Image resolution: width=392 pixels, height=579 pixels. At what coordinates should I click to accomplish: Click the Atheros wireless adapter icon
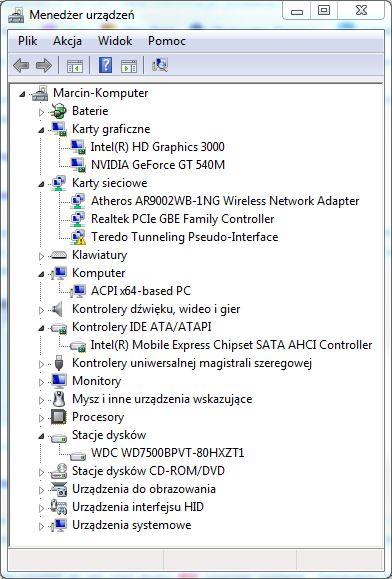click(78, 201)
